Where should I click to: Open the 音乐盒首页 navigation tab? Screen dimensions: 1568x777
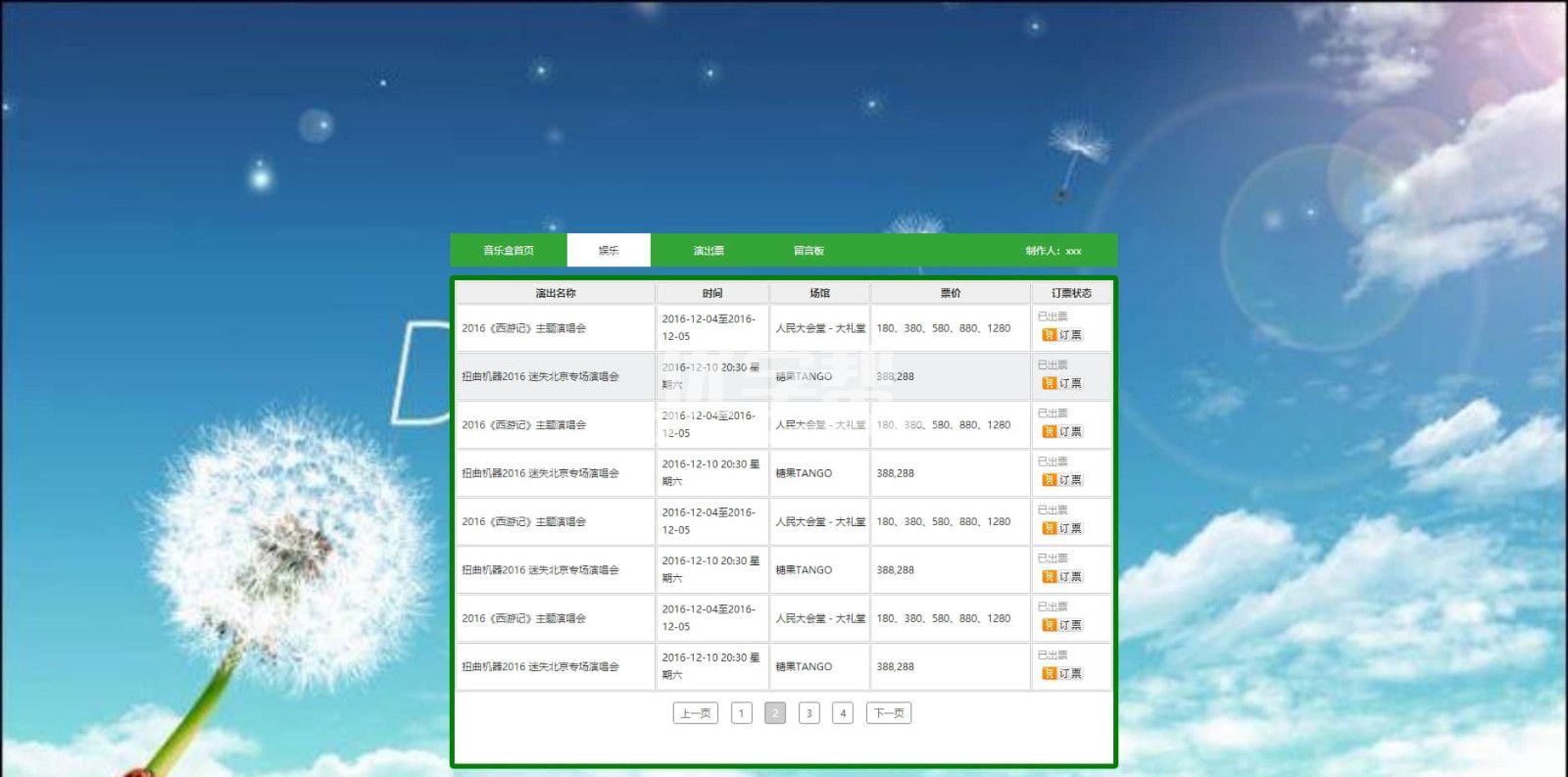click(x=509, y=251)
